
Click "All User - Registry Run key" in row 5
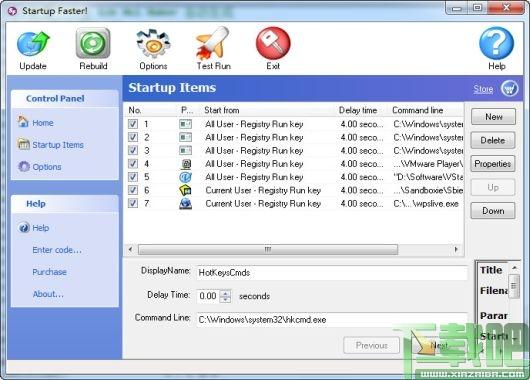tap(254, 177)
